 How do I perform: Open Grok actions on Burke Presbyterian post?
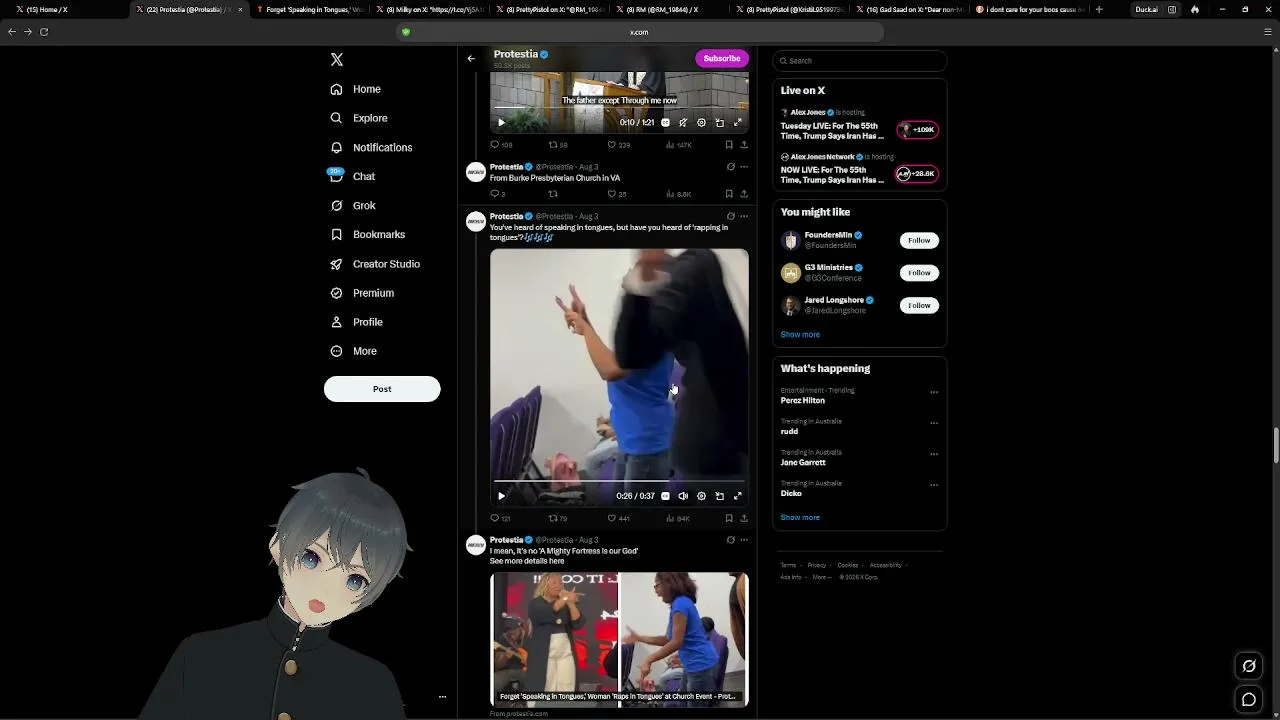730,167
